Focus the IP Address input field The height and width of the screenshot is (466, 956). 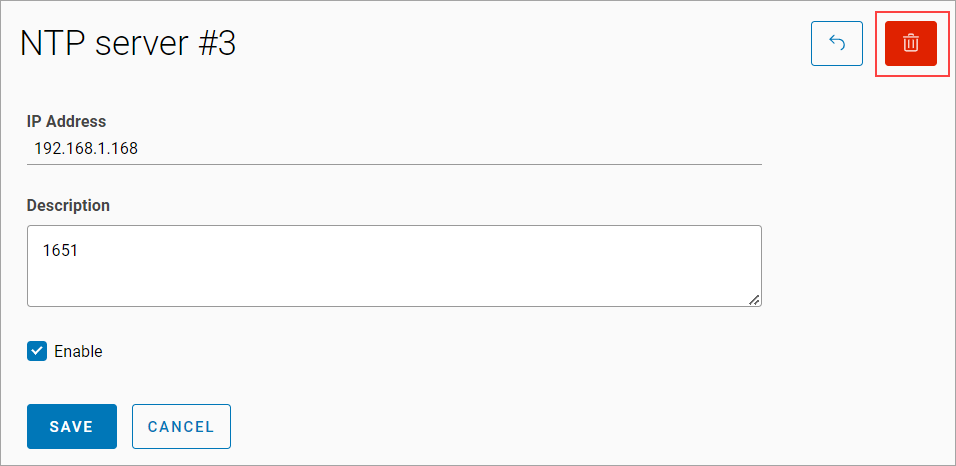pos(394,149)
